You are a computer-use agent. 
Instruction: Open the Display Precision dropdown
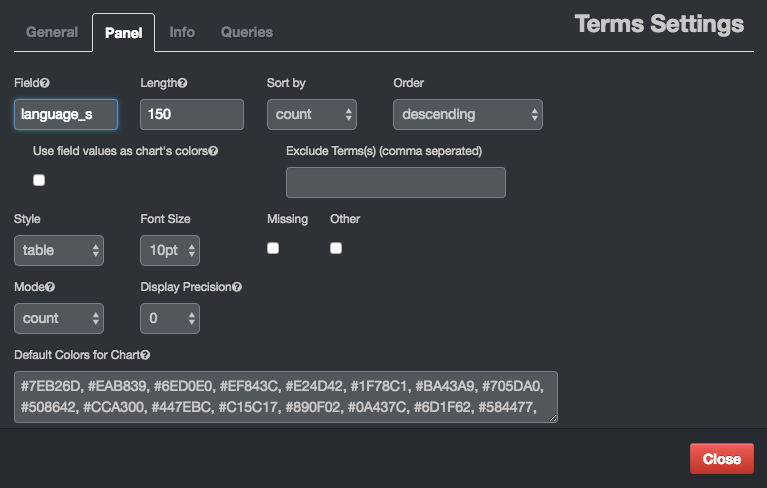(x=170, y=318)
